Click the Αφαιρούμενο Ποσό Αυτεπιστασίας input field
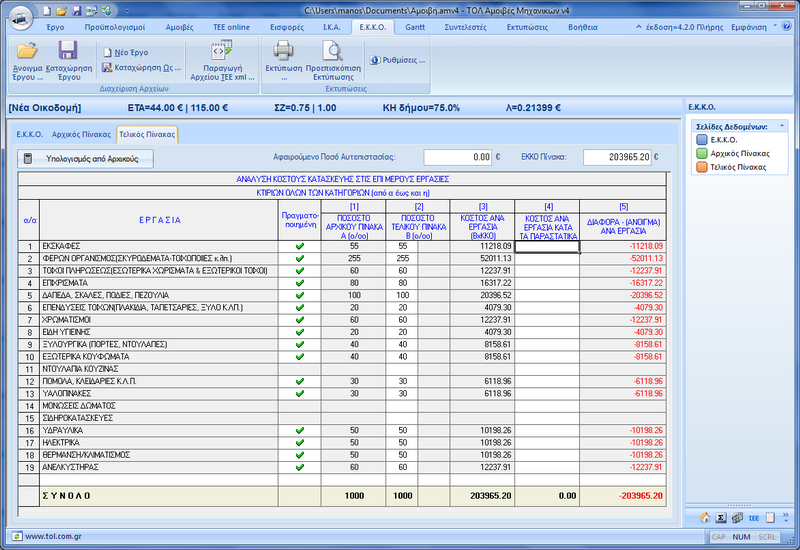 point(457,157)
